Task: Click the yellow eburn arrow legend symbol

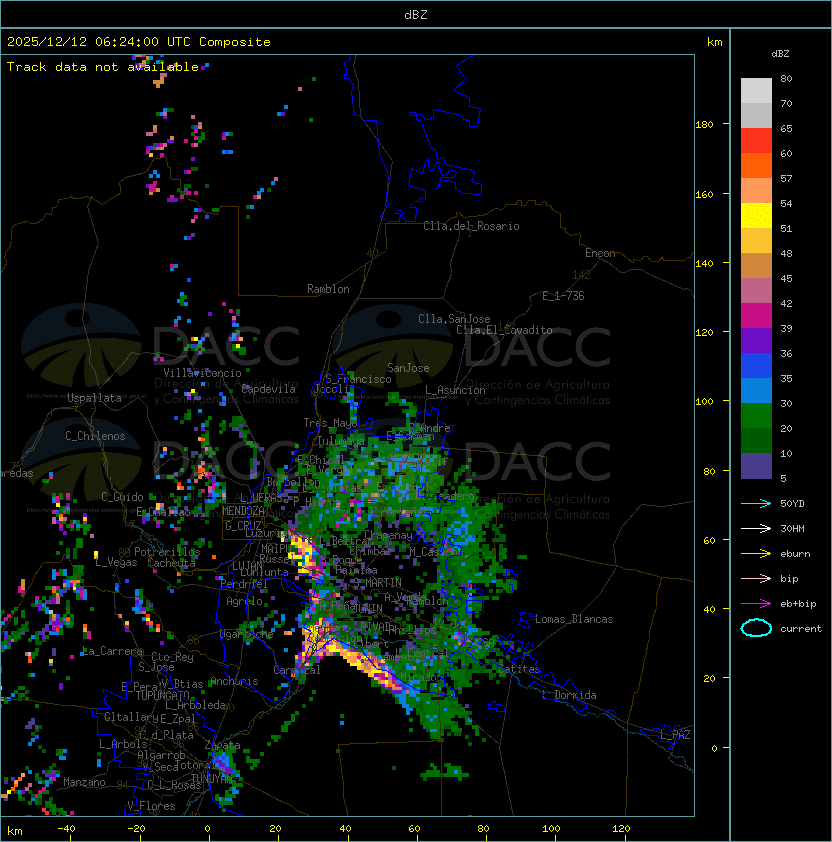Action: tap(756, 554)
